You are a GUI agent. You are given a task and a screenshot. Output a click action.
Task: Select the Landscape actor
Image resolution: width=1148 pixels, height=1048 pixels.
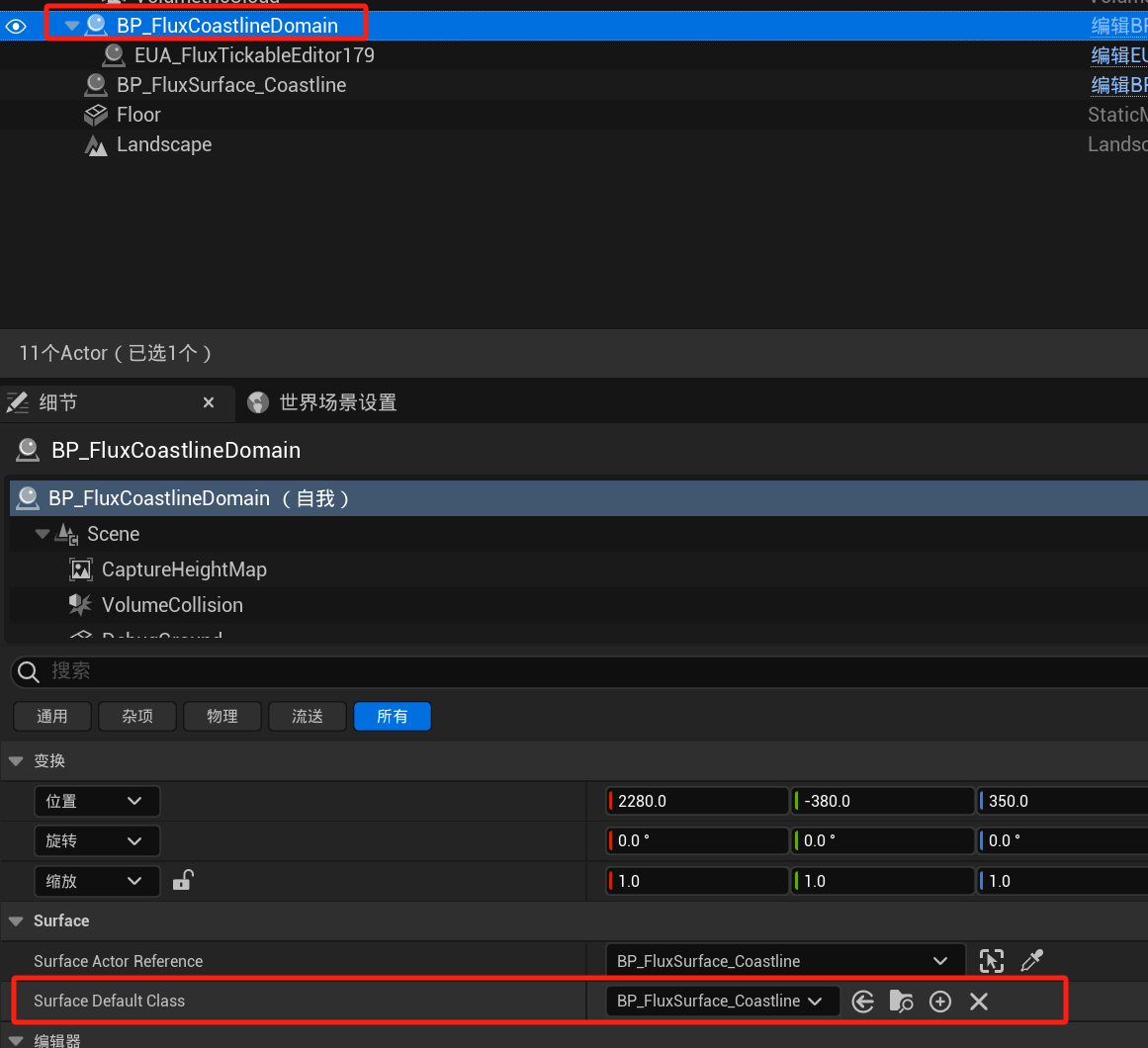[164, 145]
